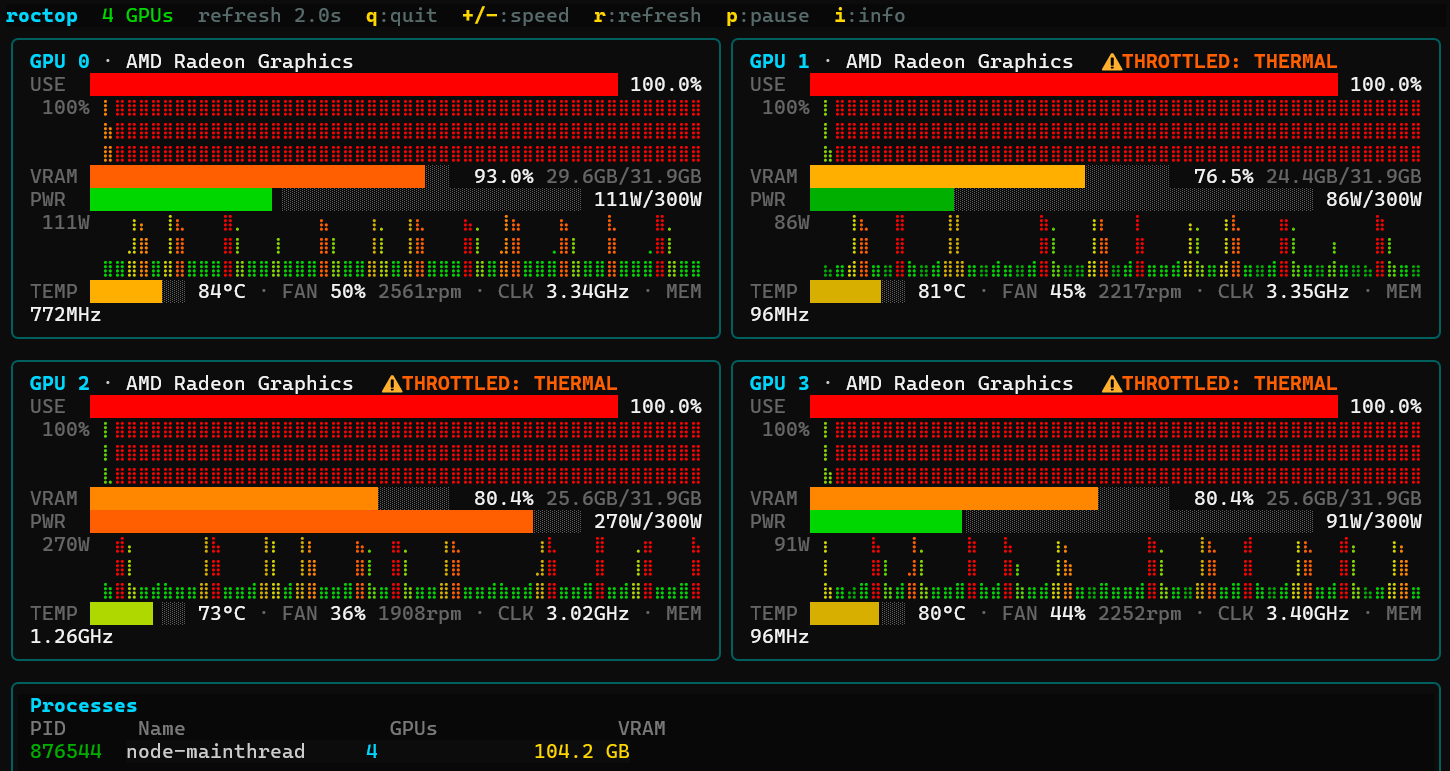The height and width of the screenshot is (771, 1450).
Task: Click the p:pause shortcut hint
Action: point(767,15)
